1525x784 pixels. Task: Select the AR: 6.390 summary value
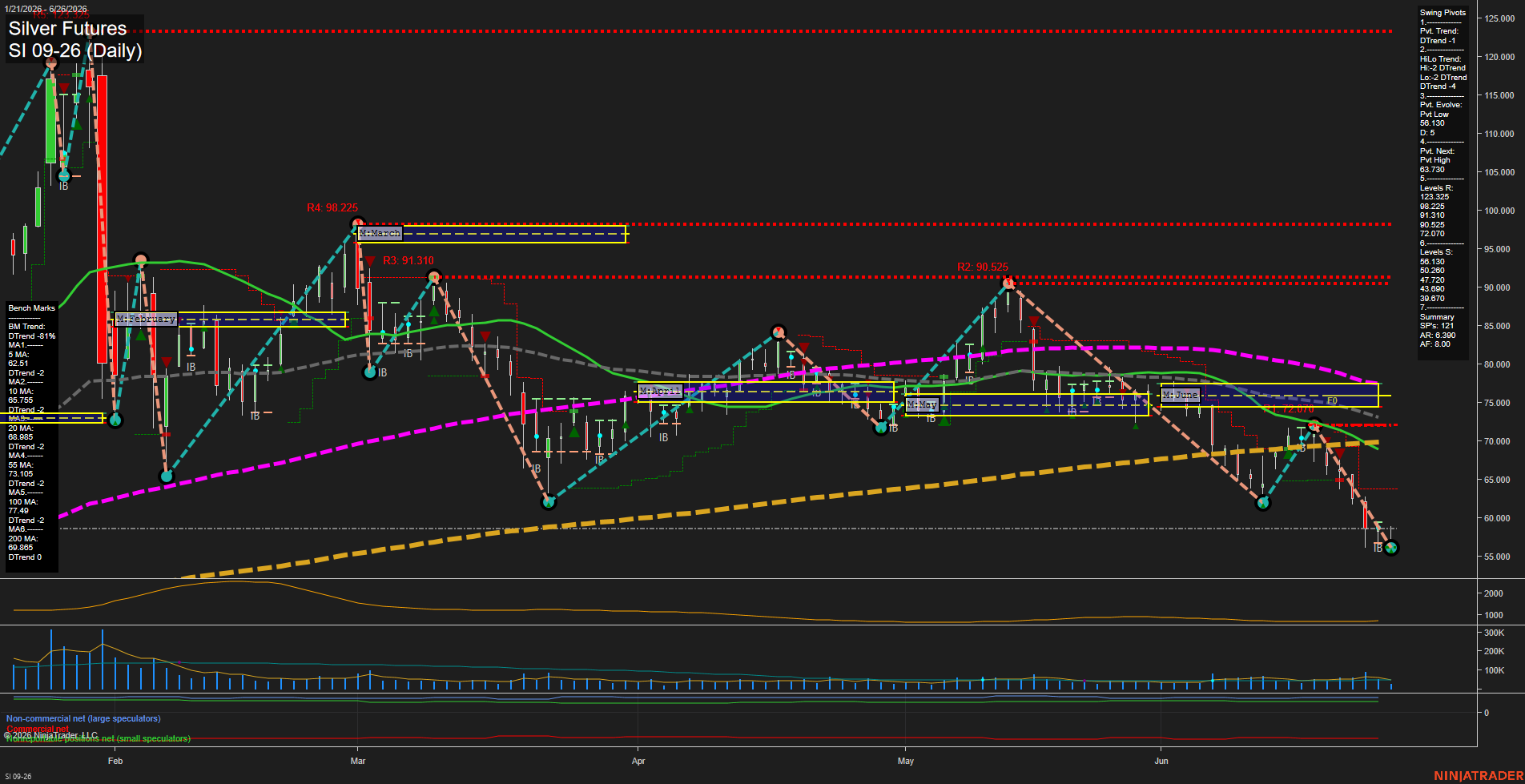(x=1438, y=336)
